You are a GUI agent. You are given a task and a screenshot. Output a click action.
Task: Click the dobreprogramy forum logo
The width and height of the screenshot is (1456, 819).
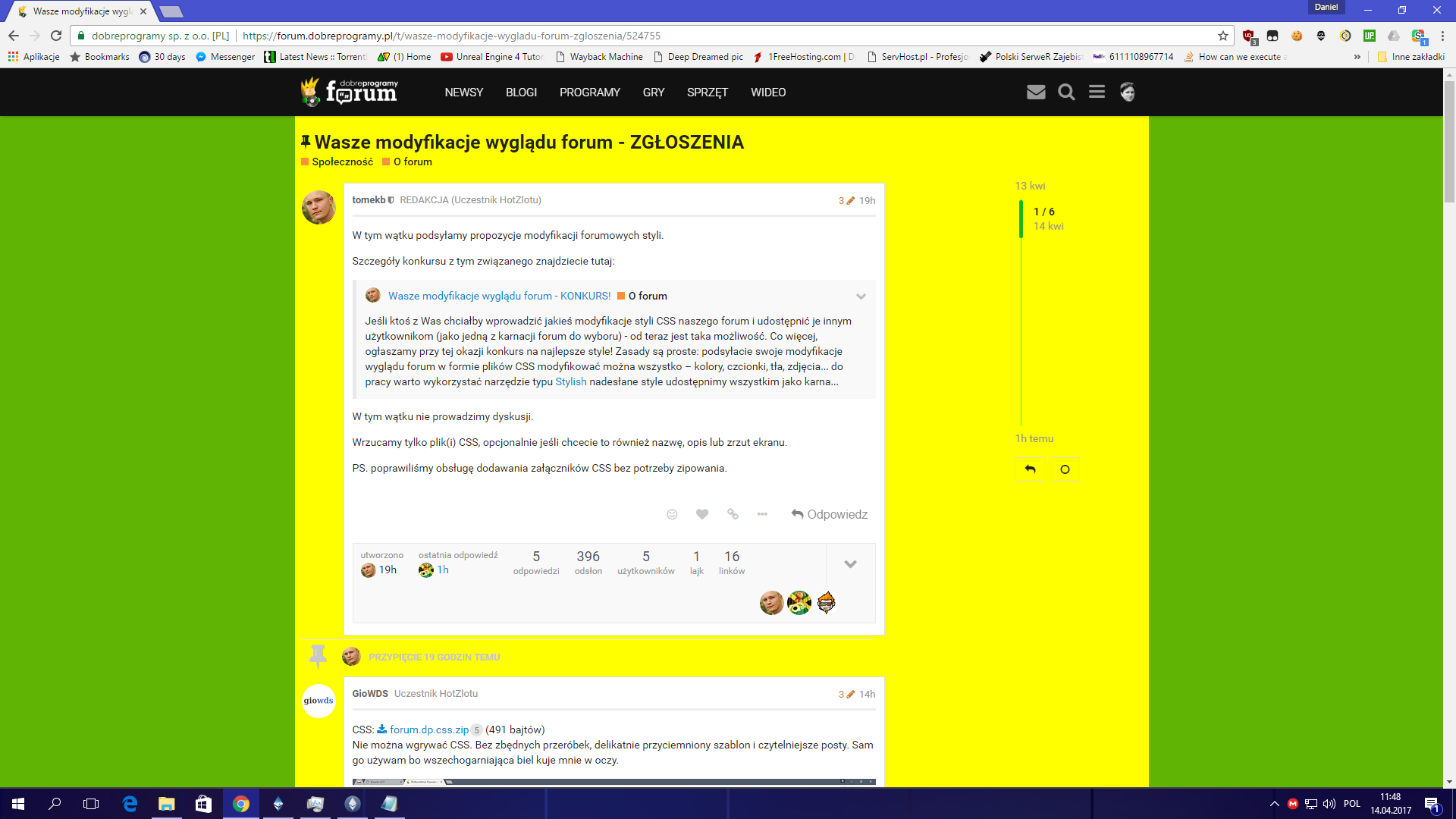[x=350, y=92]
